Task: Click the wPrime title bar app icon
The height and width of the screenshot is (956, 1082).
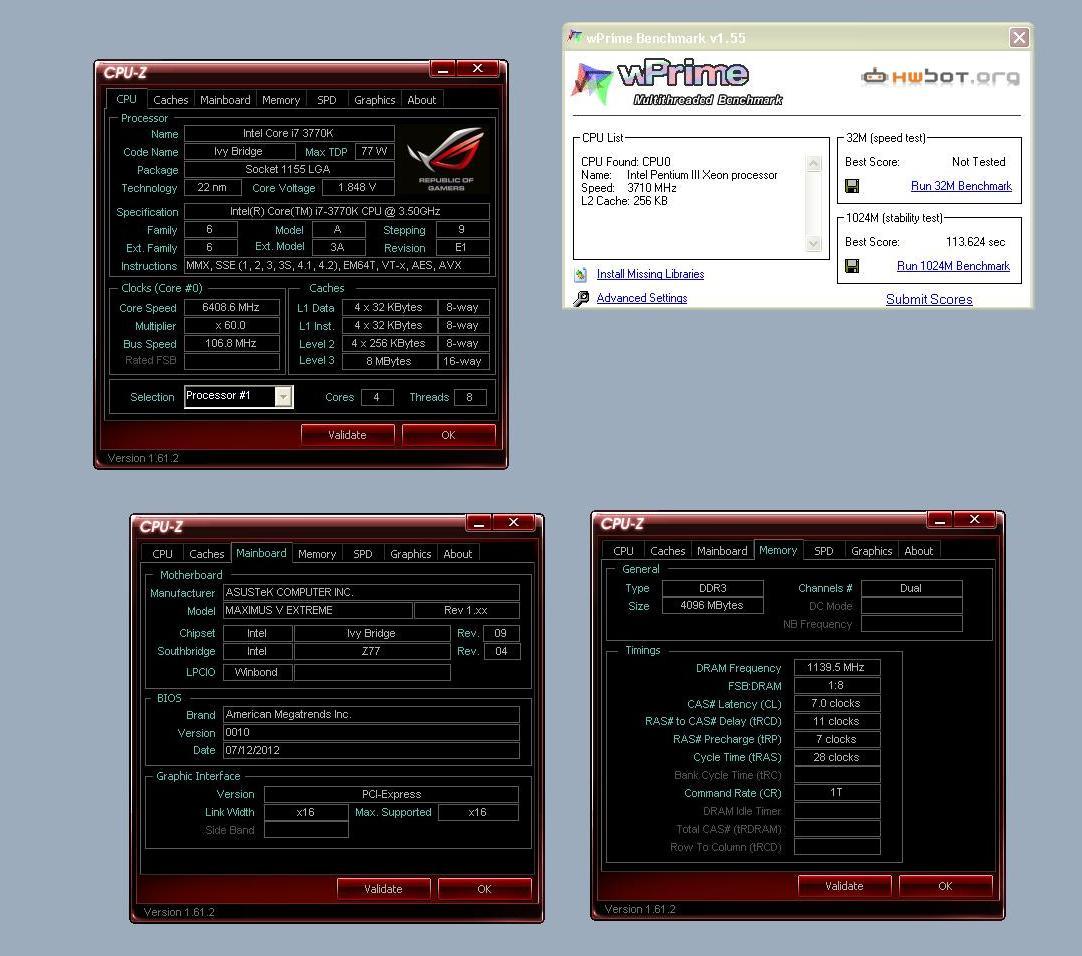Action: [x=576, y=37]
